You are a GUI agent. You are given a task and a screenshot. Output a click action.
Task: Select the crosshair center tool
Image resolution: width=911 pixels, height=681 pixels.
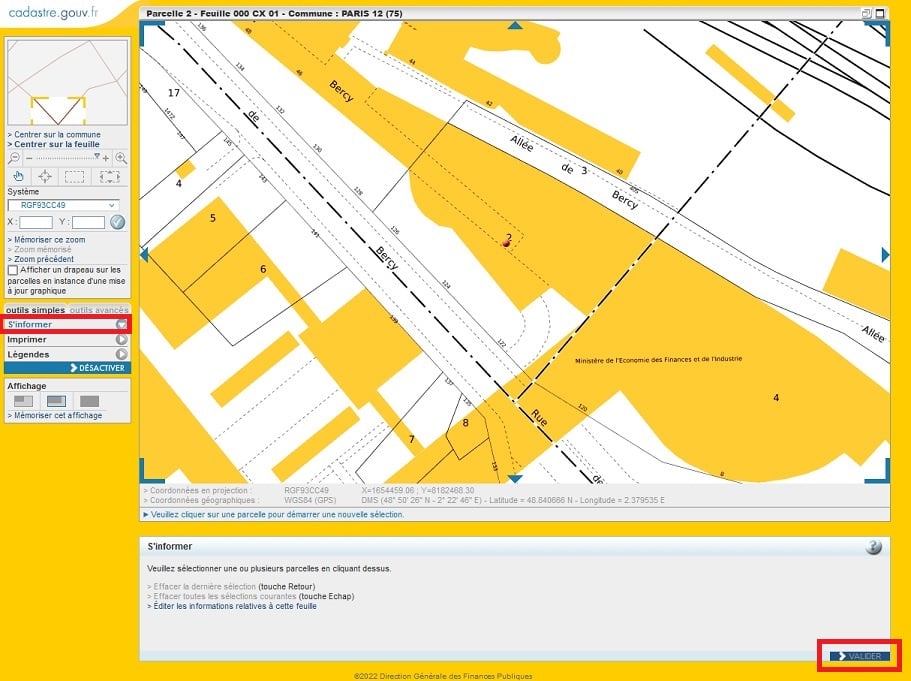tap(45, 176)
